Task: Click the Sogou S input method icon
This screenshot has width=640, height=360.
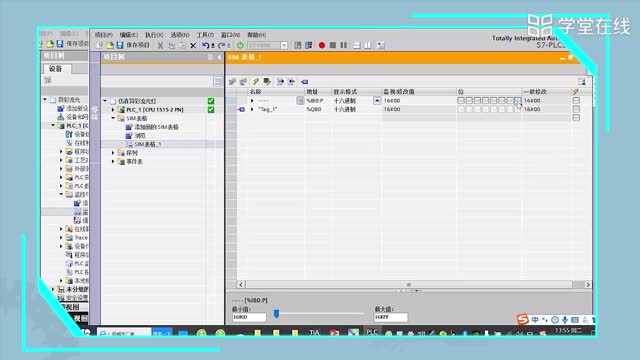Action: tap(522, 319)
